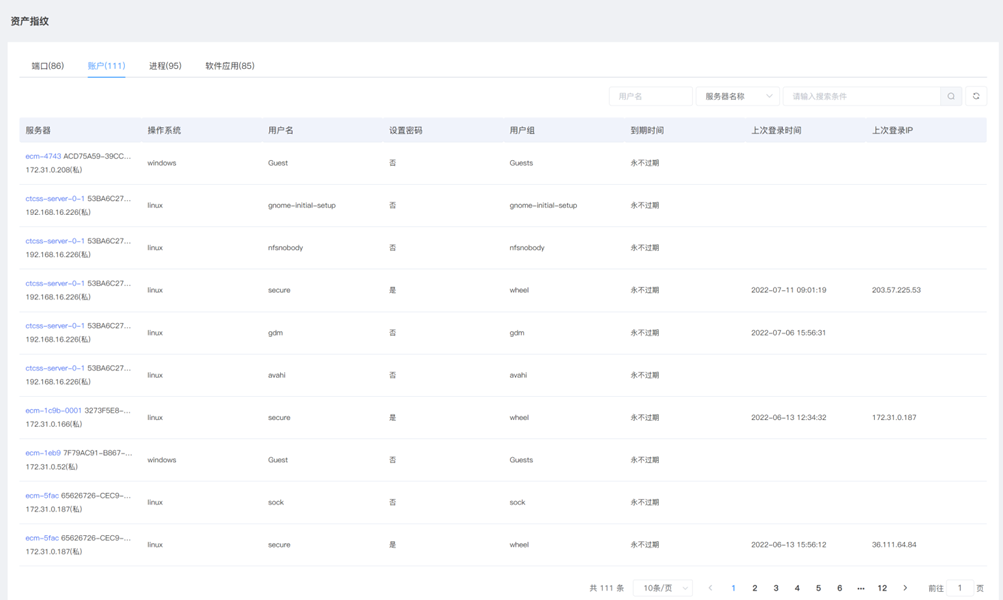The image size is (1003, 600).
Task: Go to page 2
Action: tap(755, 588)
